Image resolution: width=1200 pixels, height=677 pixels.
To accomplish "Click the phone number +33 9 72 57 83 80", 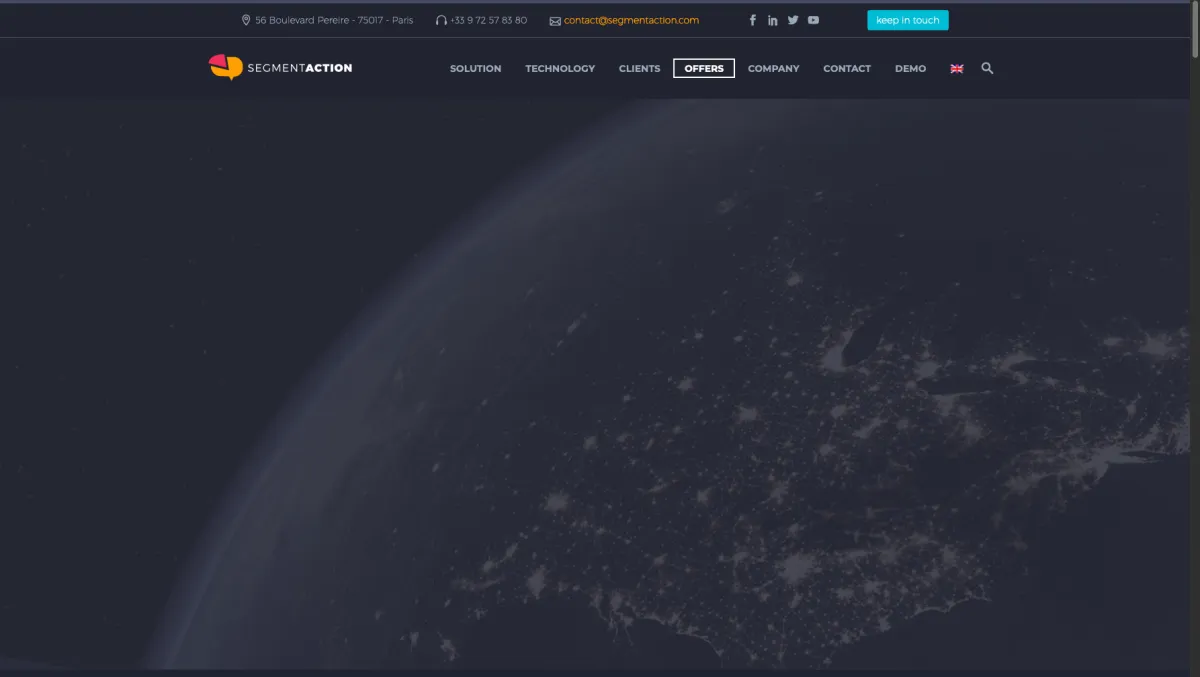I will [x=489, y=20].
